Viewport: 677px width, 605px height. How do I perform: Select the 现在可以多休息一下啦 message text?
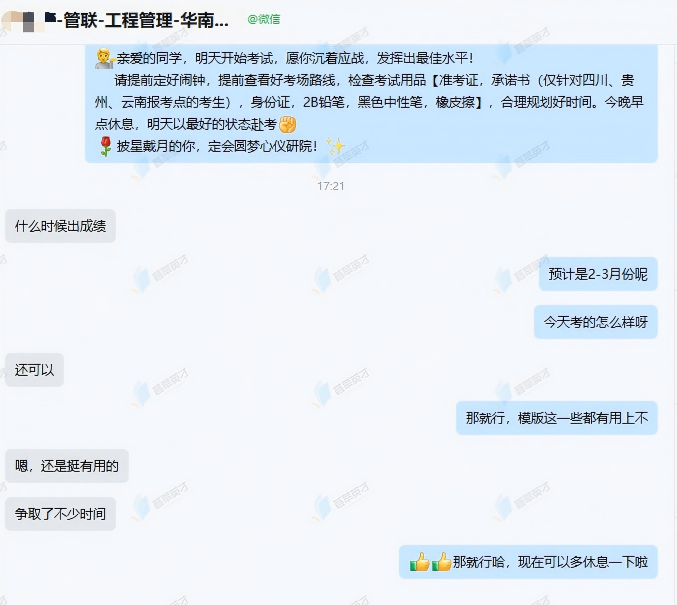[582, 562]
